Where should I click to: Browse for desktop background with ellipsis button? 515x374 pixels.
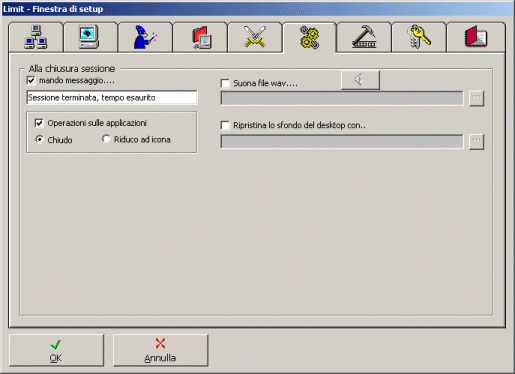(476, 142)
